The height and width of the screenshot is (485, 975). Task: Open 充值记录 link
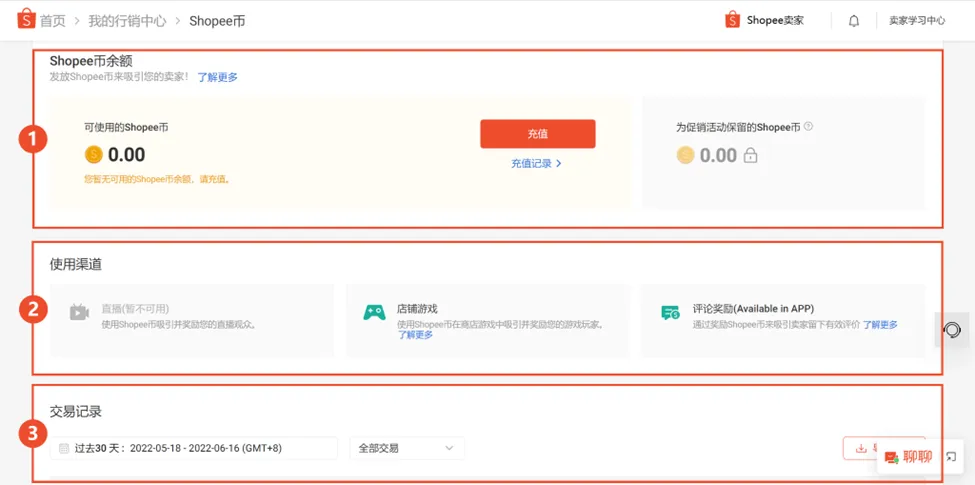coord(532,164)
